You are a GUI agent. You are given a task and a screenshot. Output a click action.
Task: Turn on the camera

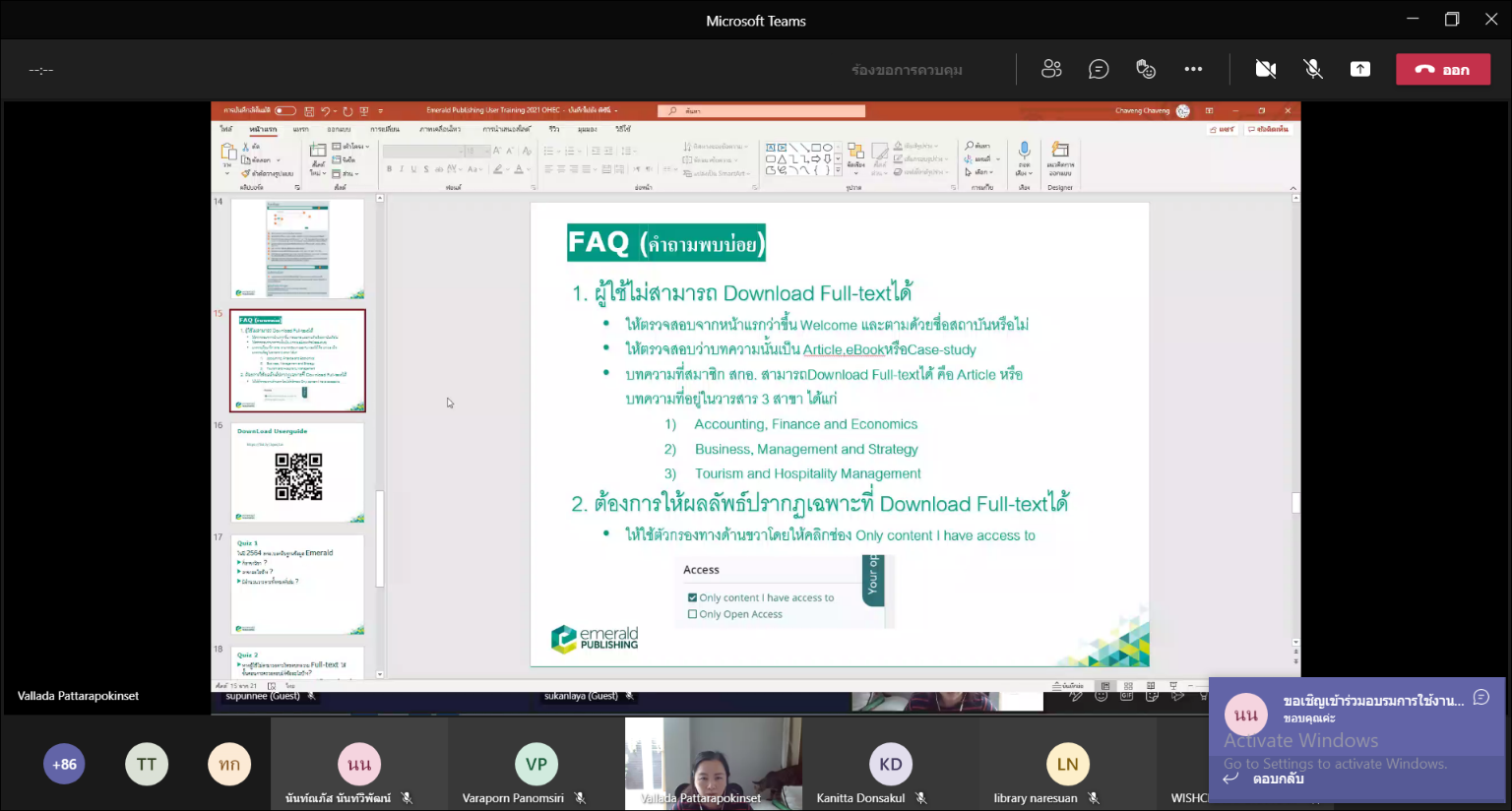pyautogui.click(x=1266, y=69)
